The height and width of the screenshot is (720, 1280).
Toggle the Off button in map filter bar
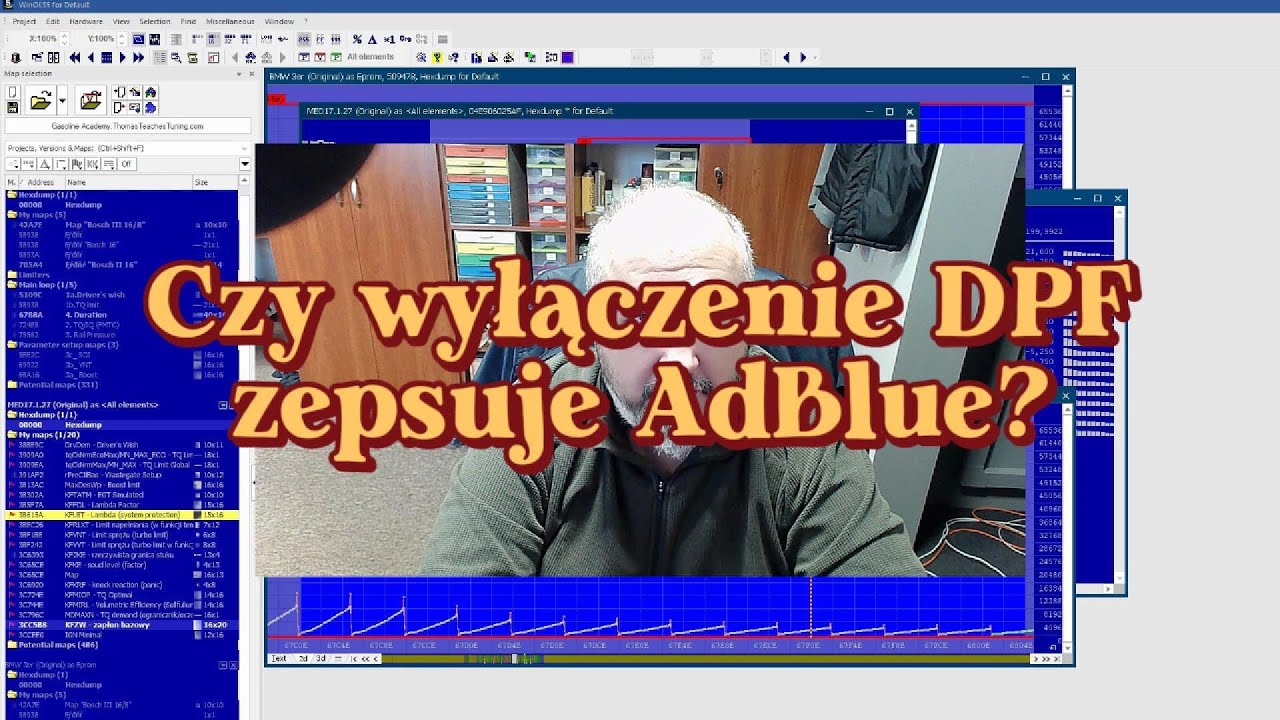click(x=126, y=164)
